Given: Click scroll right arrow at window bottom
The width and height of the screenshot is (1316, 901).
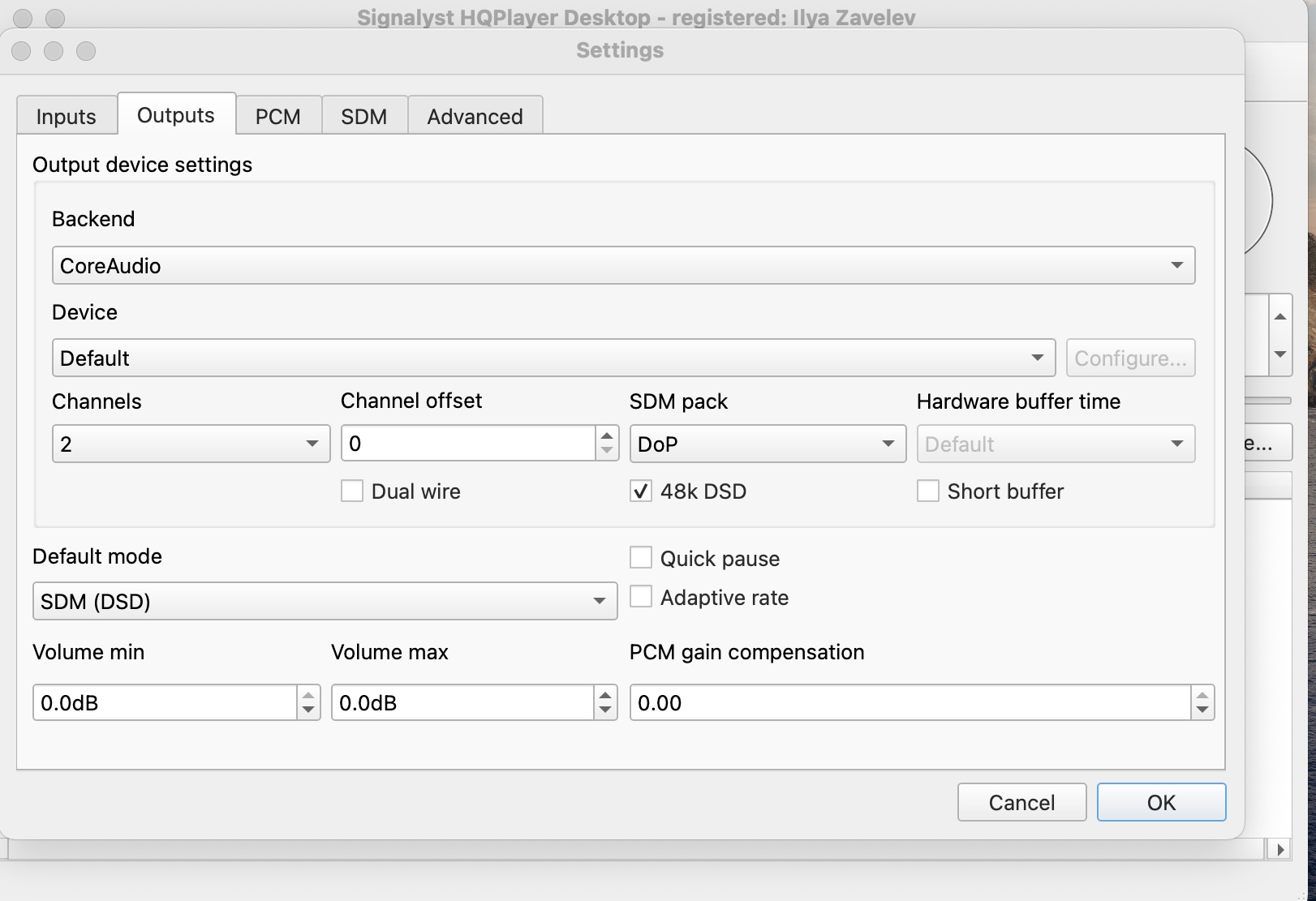Looking at the screenshot, I should coord(1280,850).
